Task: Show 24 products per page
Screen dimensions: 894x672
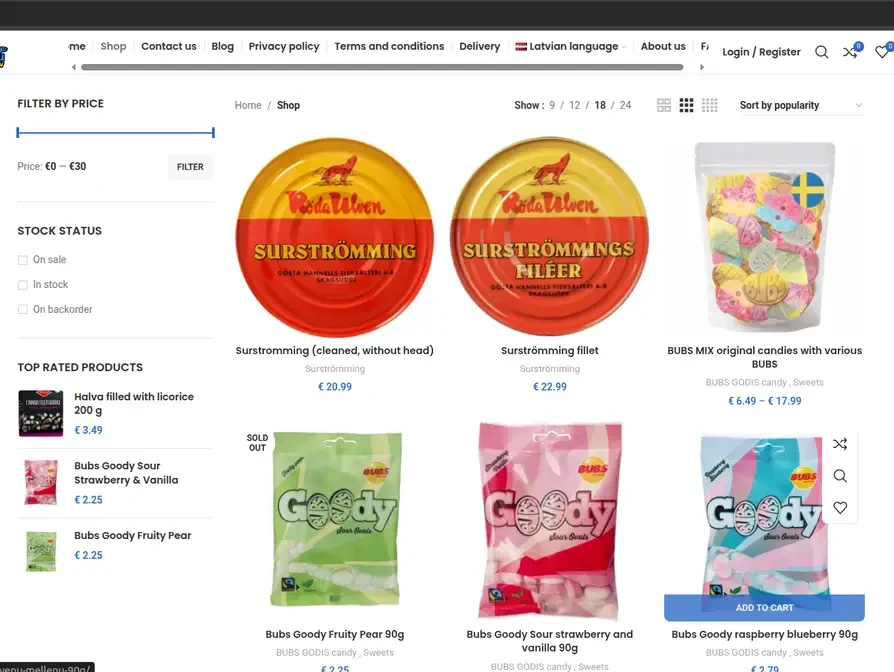Action: [625, 105]
